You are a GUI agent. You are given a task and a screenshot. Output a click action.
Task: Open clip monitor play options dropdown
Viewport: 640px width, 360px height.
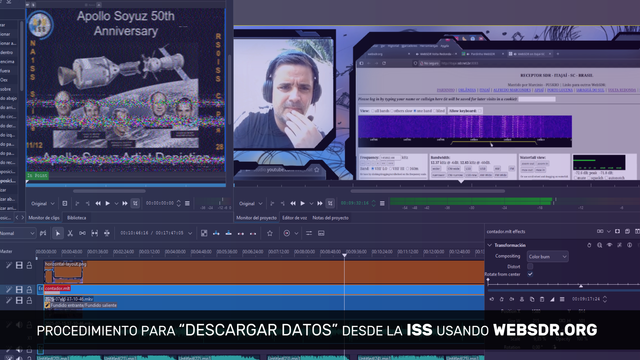(x=116, y=203)
